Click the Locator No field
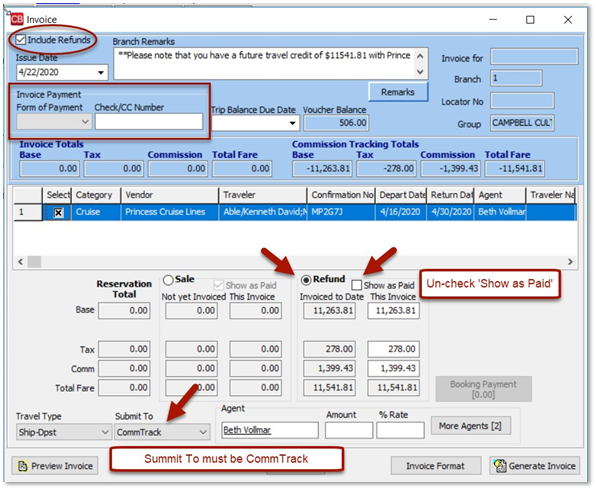This screenshot has width=596, height=490. click(522, 101)
